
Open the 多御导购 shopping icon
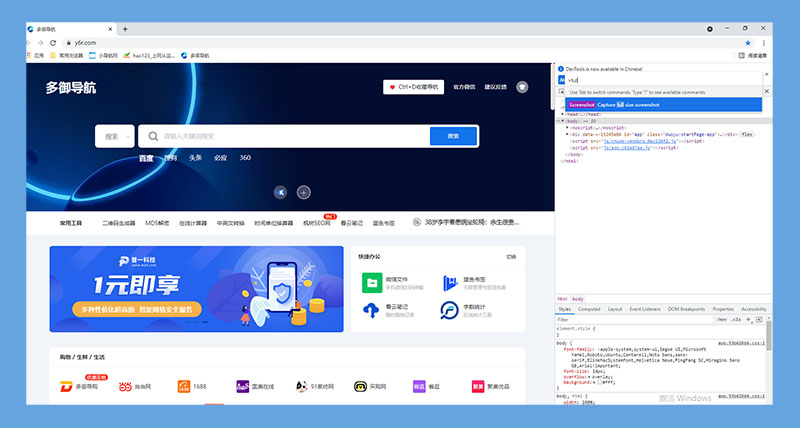67,387
